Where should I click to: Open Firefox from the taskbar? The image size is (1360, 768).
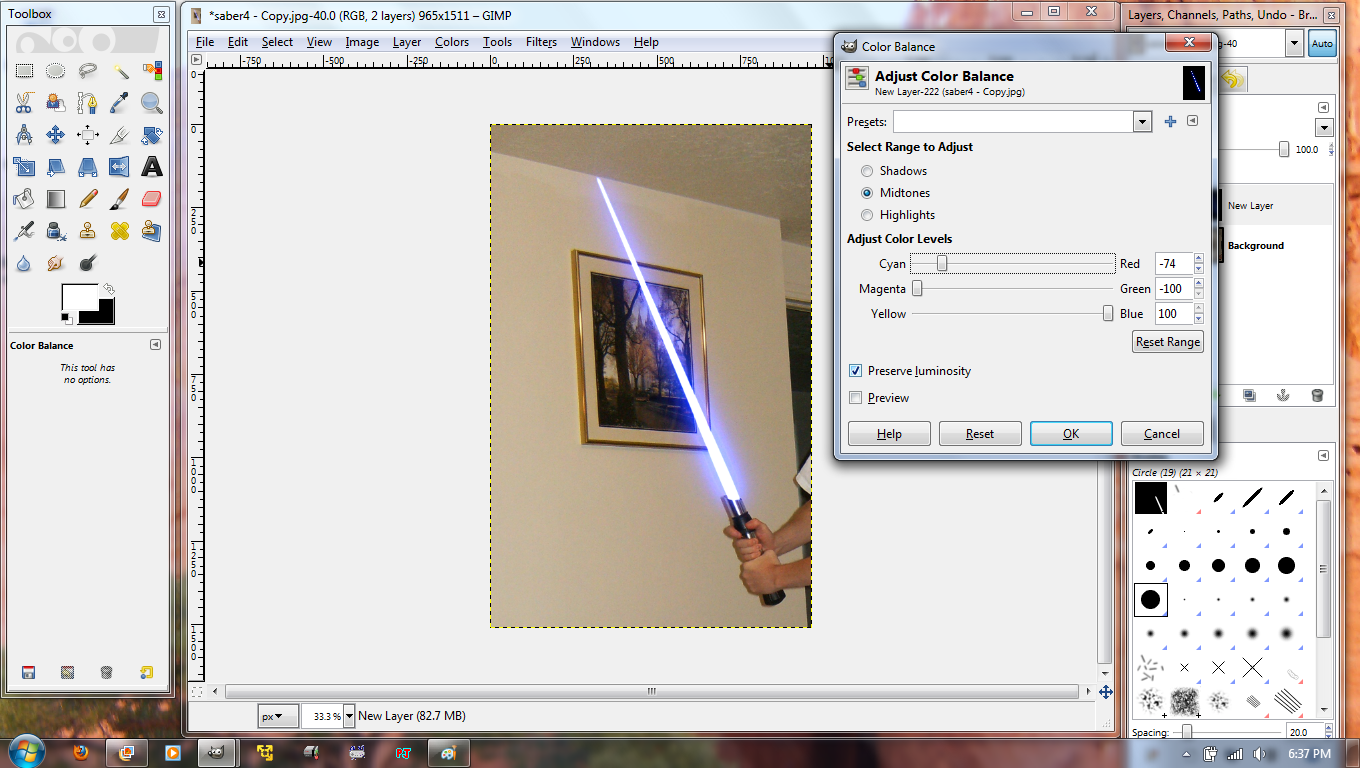(x=82, y=752)
